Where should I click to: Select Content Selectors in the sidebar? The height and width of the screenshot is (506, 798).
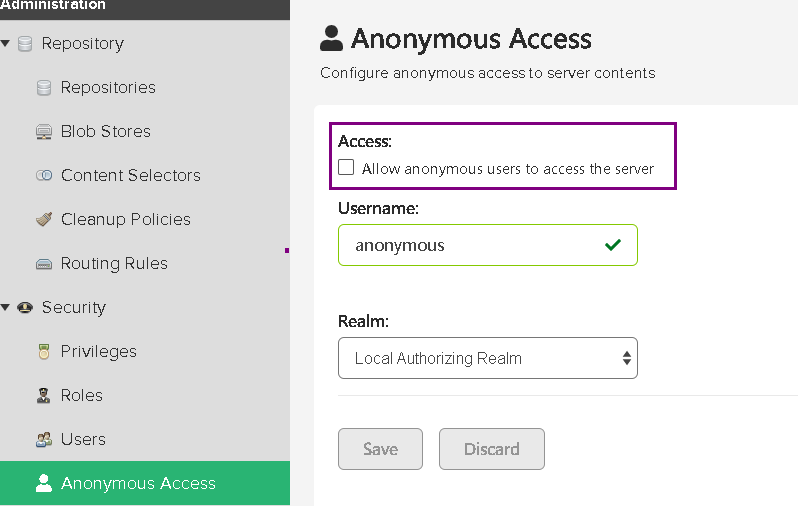130,176
